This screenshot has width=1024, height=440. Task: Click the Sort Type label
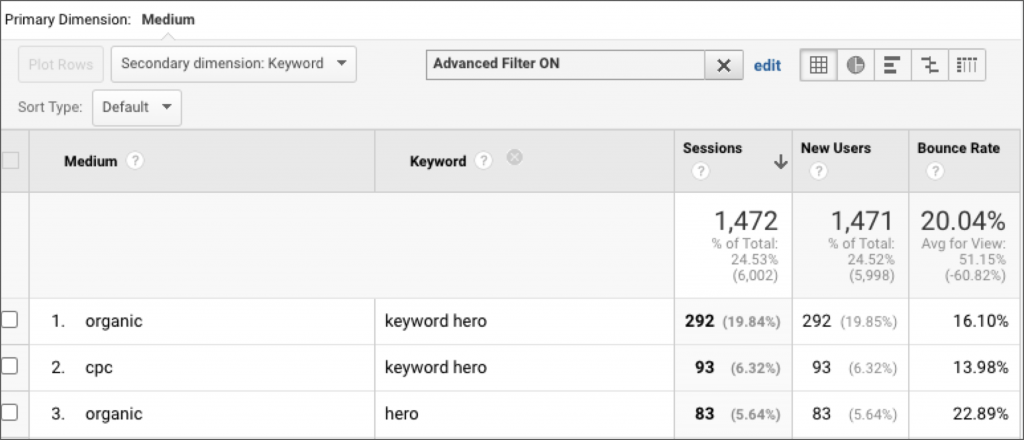pyautogui.click(x=50, y=107)
